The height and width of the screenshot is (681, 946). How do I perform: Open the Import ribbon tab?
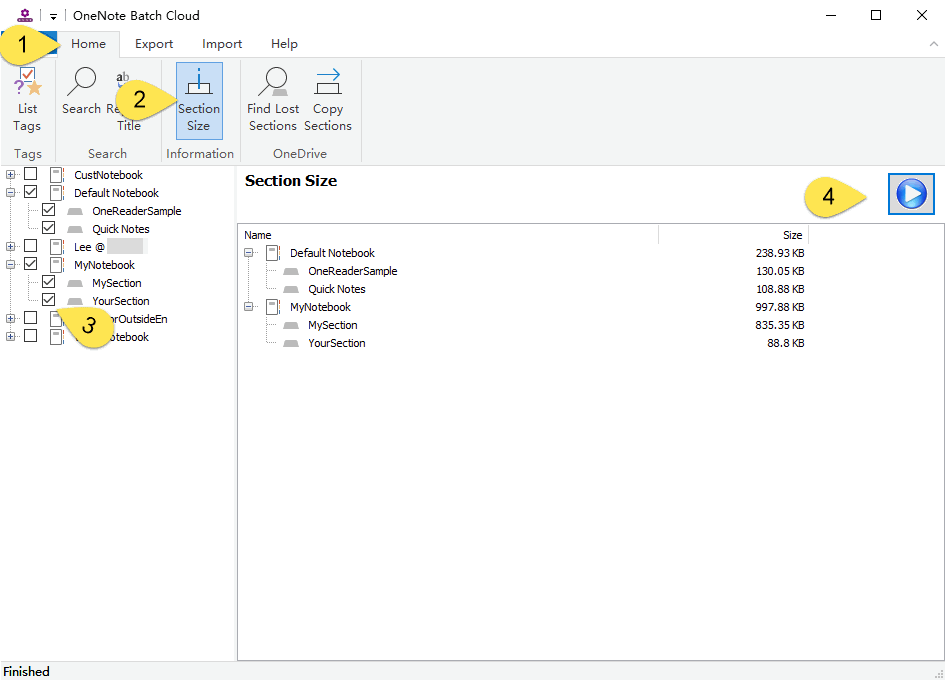pos(222,44)
